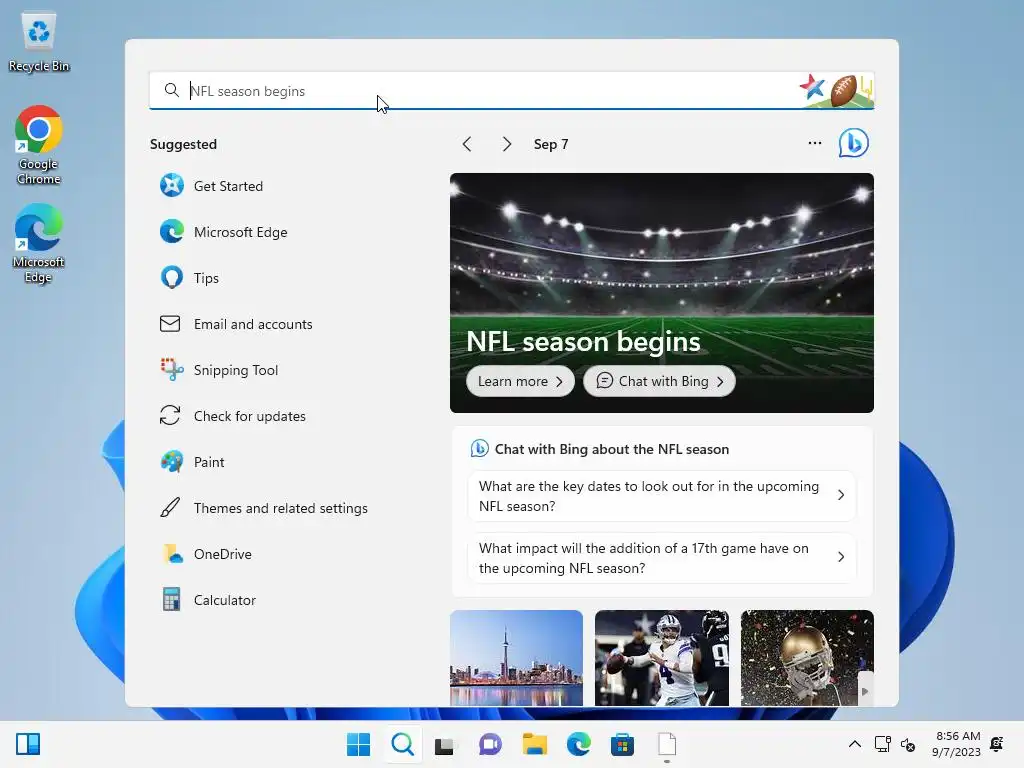Go to the previous day's highlight
The image size is (1024, 768).
pos(467,144)
